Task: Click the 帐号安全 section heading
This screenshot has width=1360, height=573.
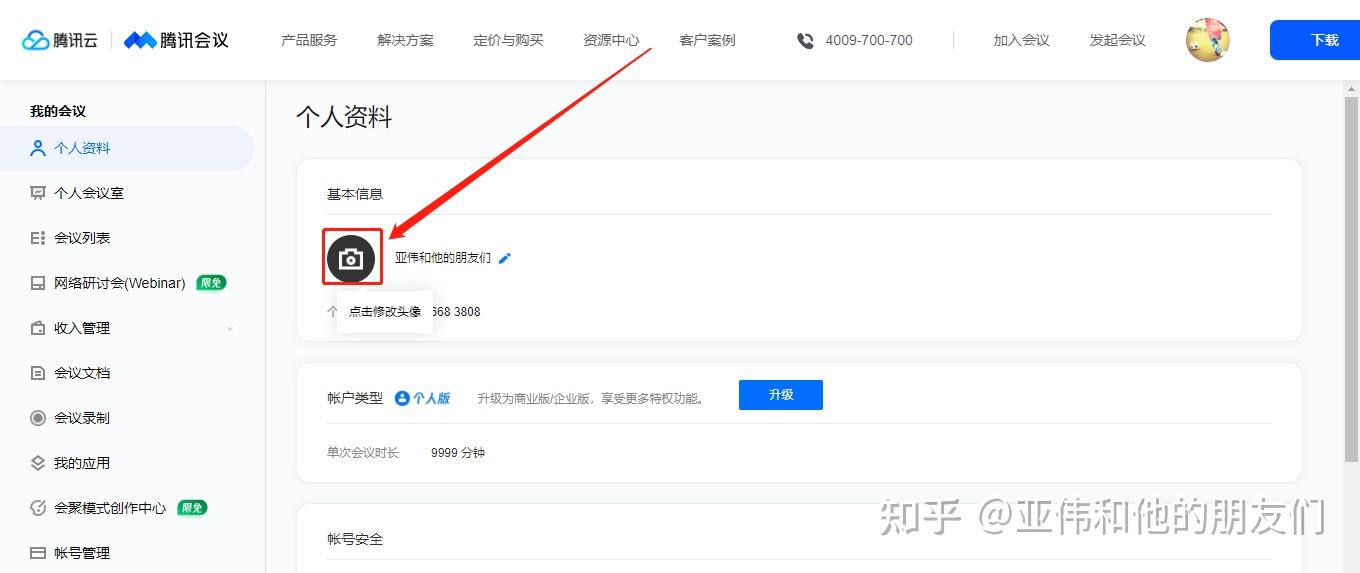Action: pyautogui.click(x=355, y=539)
